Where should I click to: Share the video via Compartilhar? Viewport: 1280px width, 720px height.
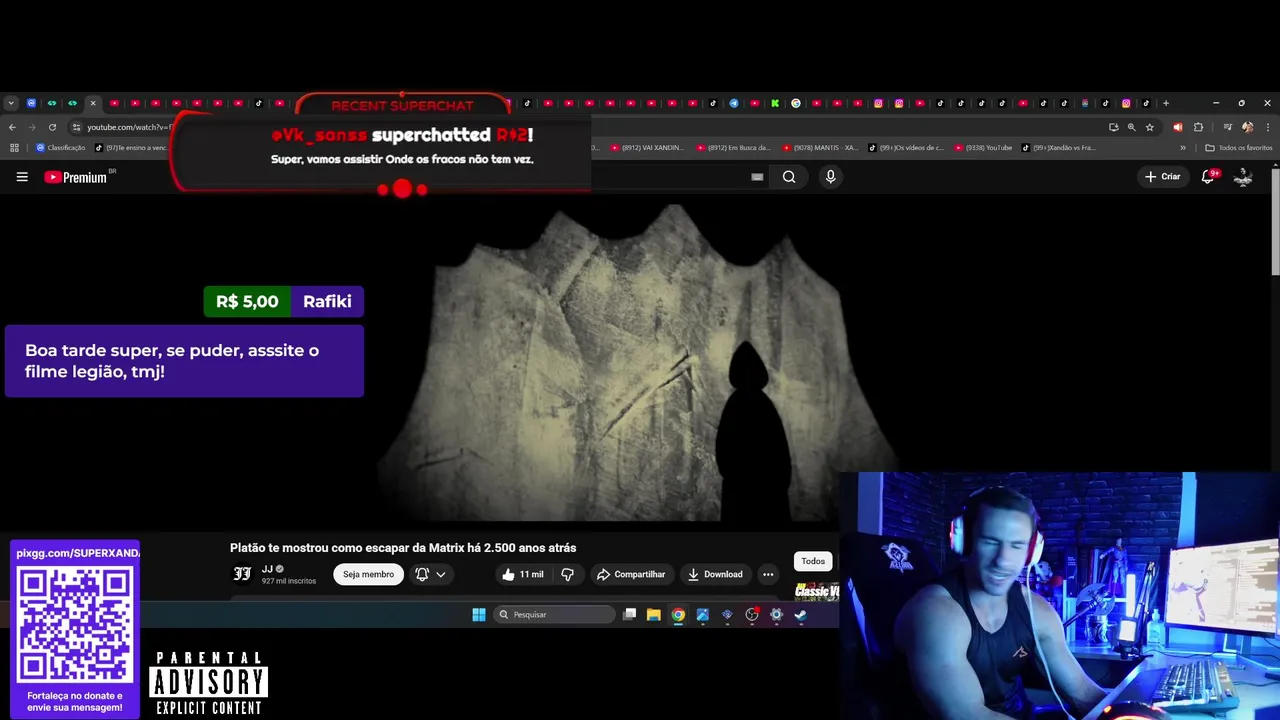coord(631,574)
